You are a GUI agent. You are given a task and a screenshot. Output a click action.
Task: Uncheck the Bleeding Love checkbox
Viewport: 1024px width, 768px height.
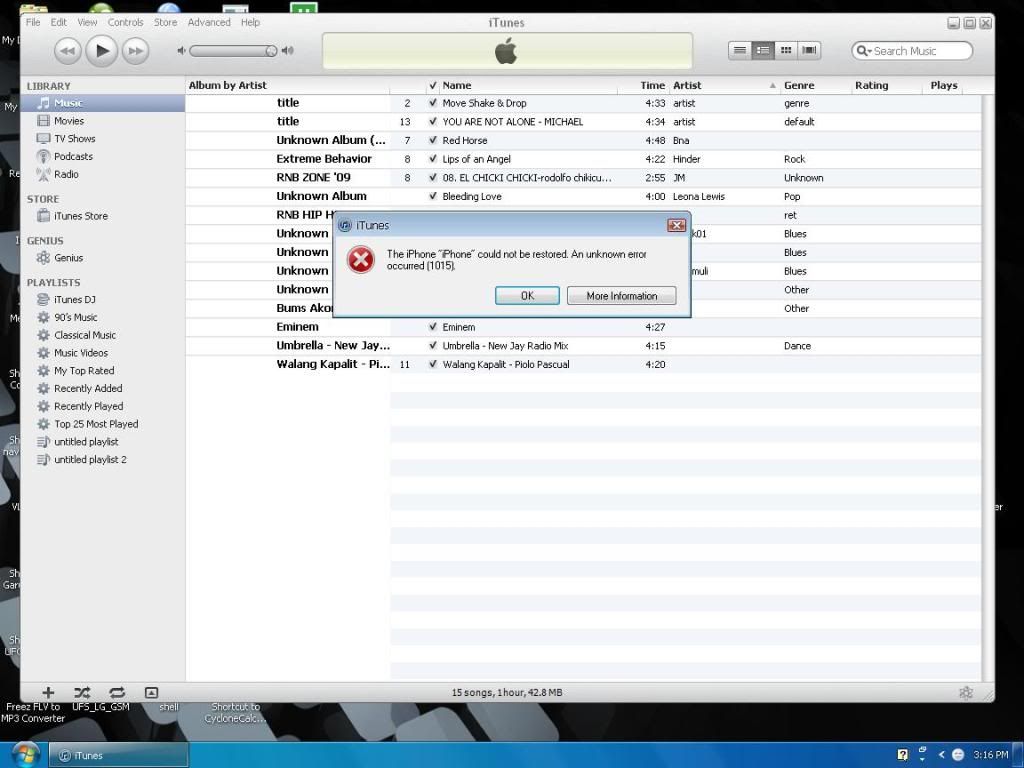pyautogui.click(x=432, y=197)
